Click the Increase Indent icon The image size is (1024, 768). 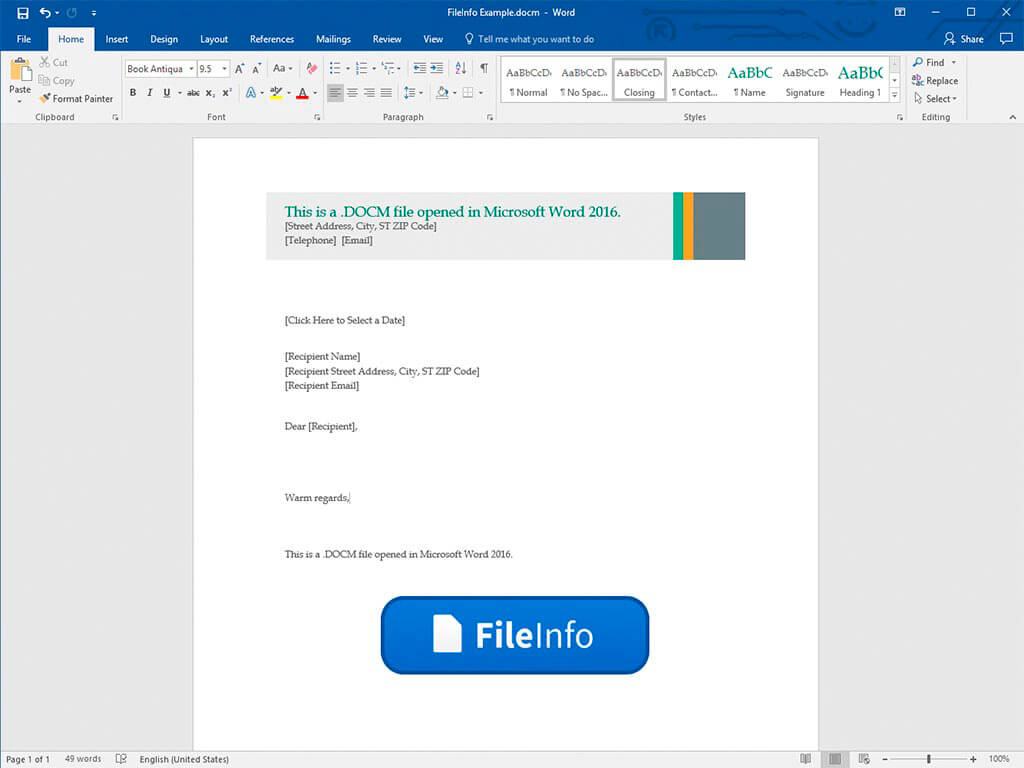(436, 69)
